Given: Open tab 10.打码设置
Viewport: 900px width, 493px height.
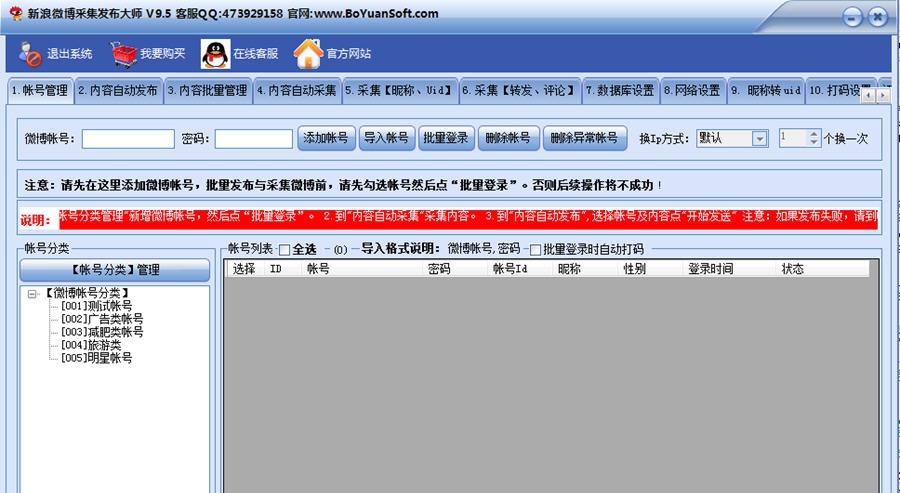Looking at the screenshot, I should click(833, 91).
